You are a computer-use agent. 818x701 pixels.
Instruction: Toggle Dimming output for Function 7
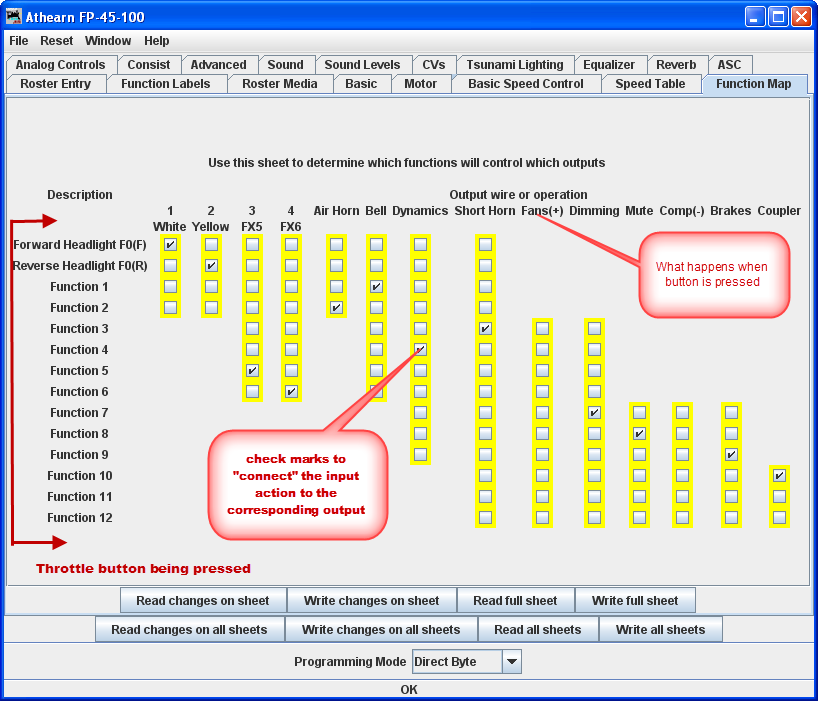pyautogui.click(x=594, y=412)
